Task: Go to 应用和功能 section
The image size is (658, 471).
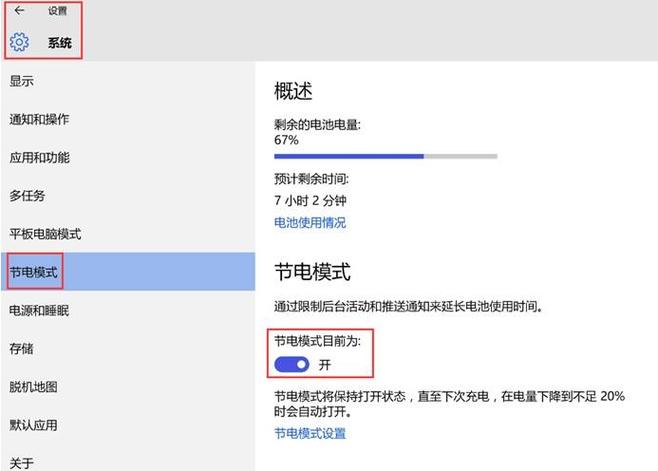Action: (128, 157)
